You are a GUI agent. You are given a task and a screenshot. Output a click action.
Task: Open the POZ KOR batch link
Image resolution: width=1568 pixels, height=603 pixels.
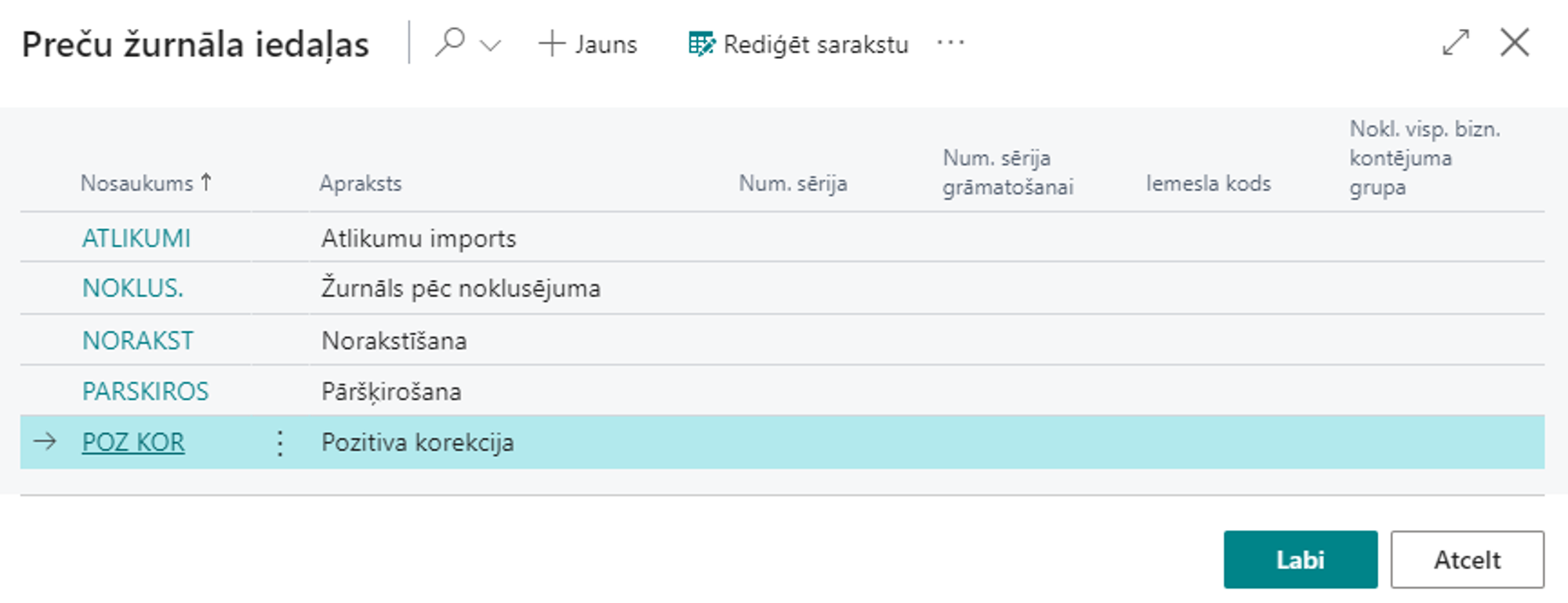pos(133,442)
